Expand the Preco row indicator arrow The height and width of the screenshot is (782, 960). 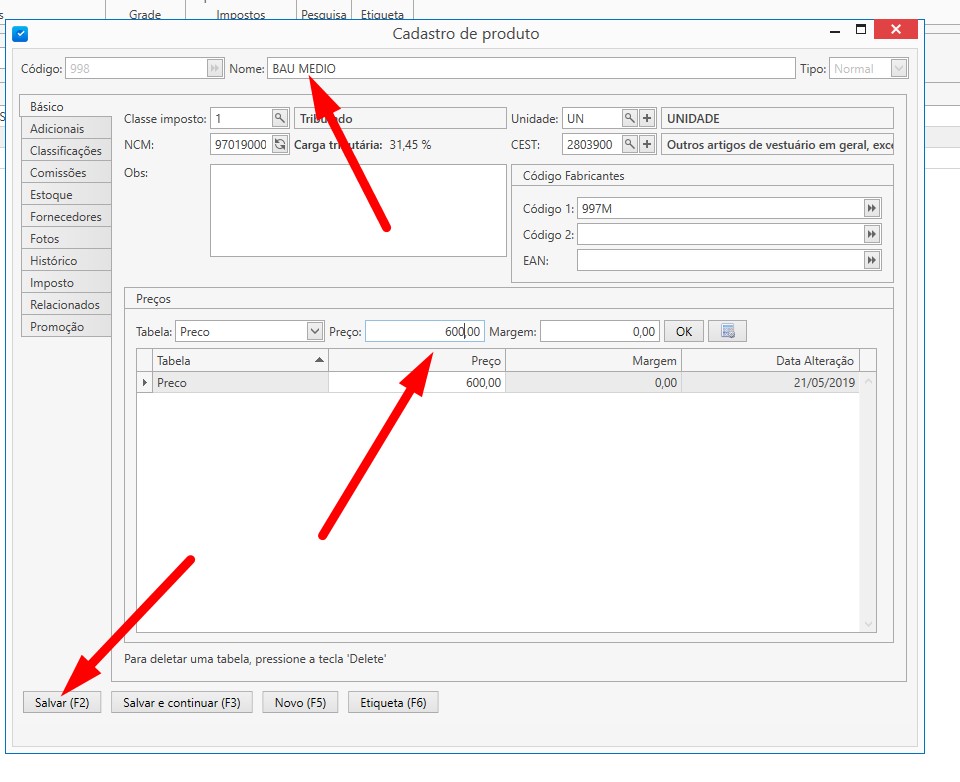tap(145, 383)
